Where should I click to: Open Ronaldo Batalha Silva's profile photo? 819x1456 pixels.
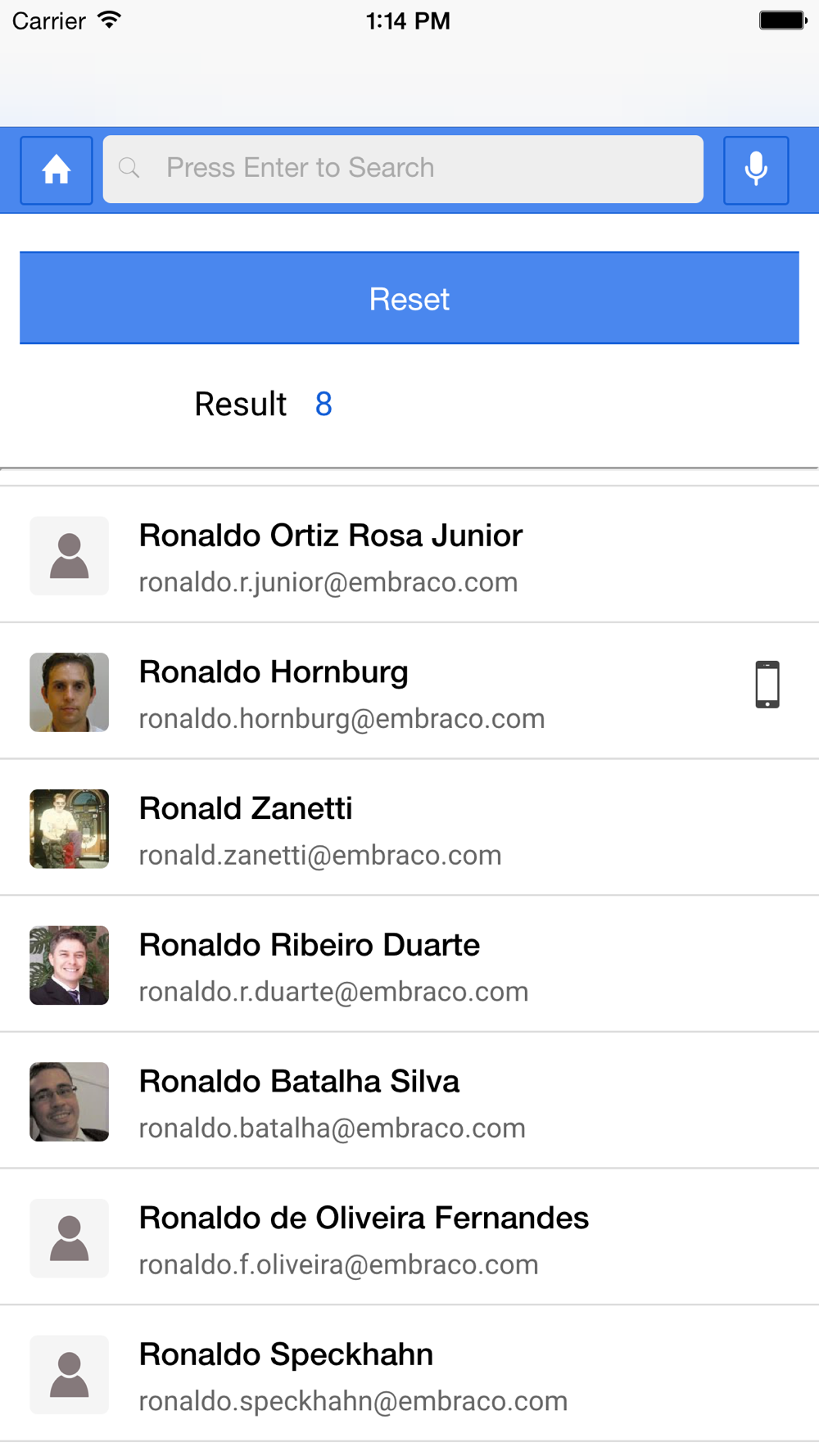click(x=70, y=1102)
